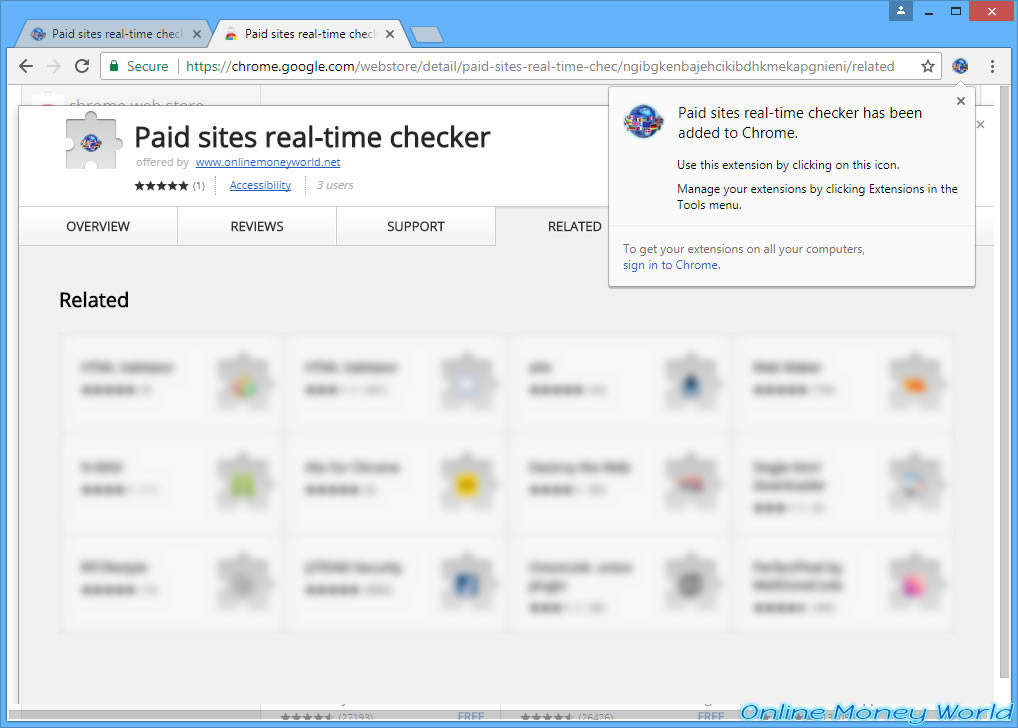Screen dimensions: 1018x728
Task: Click the '(1)' rating count
Action: [199, 186]
